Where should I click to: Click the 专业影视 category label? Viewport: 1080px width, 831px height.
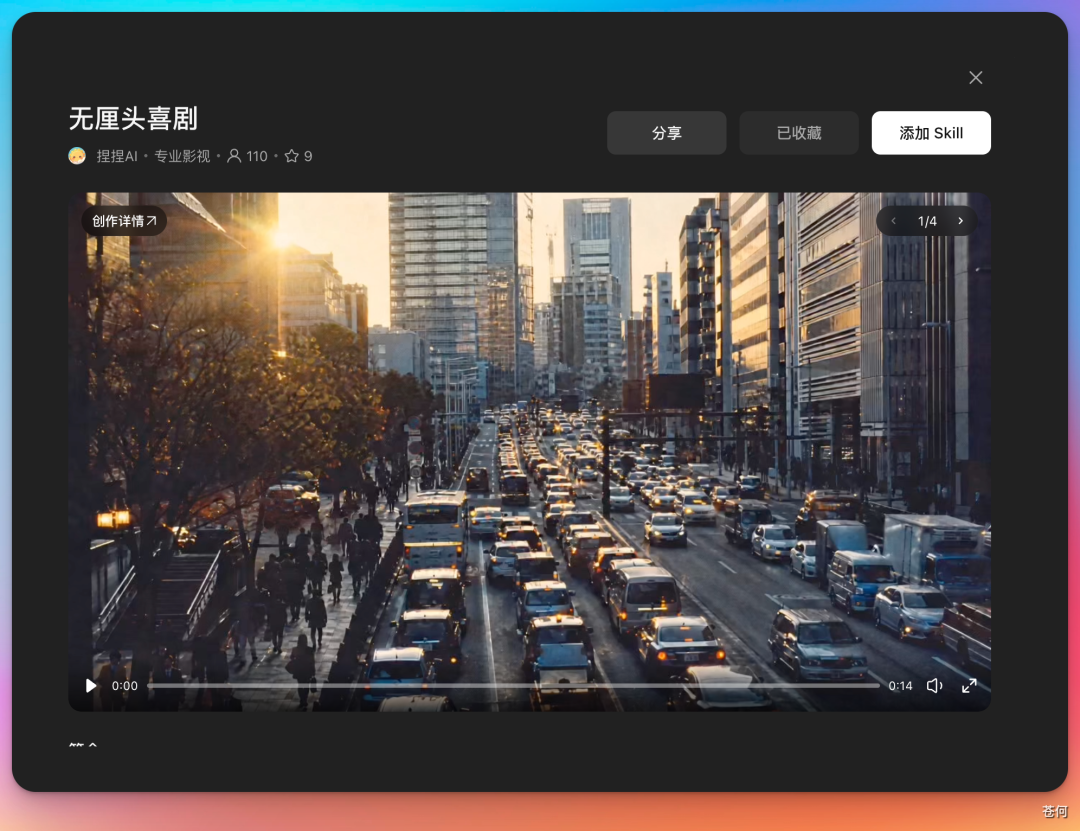point(182,156)
